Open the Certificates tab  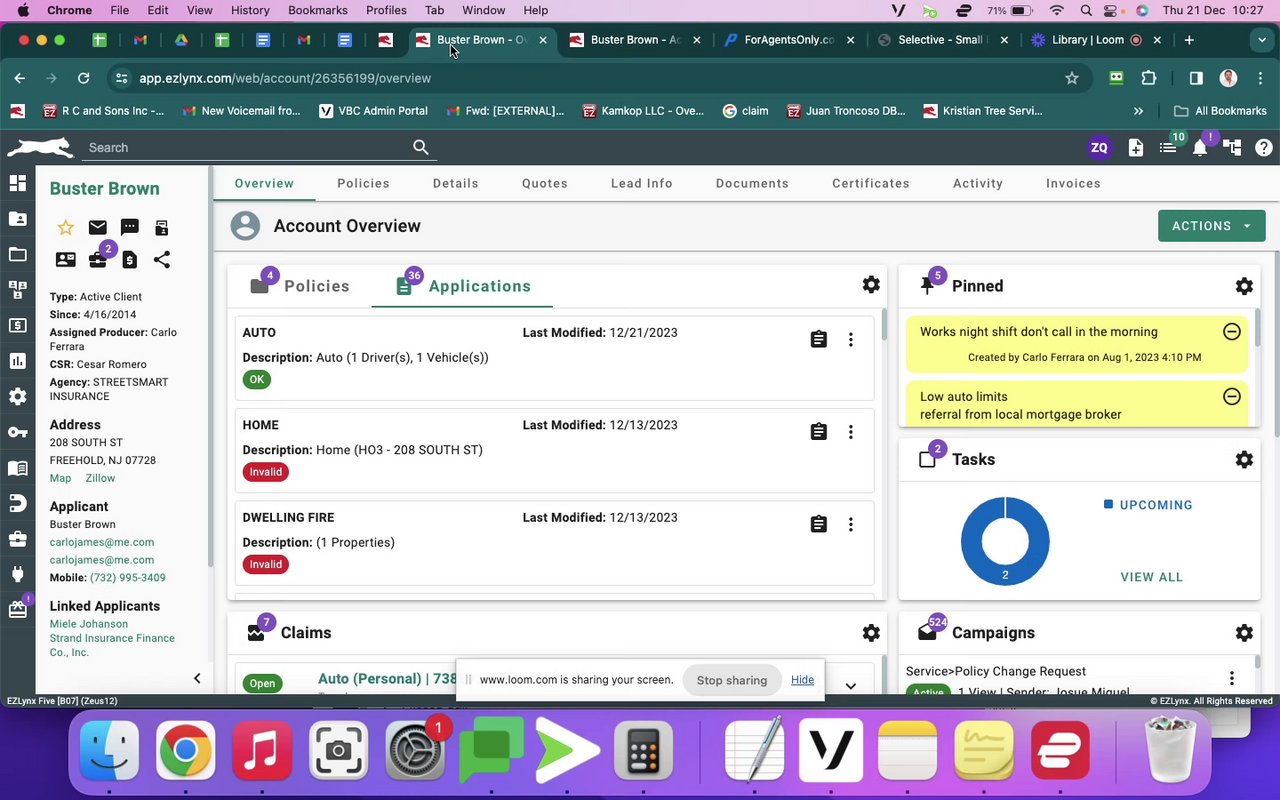click(871, 183)
